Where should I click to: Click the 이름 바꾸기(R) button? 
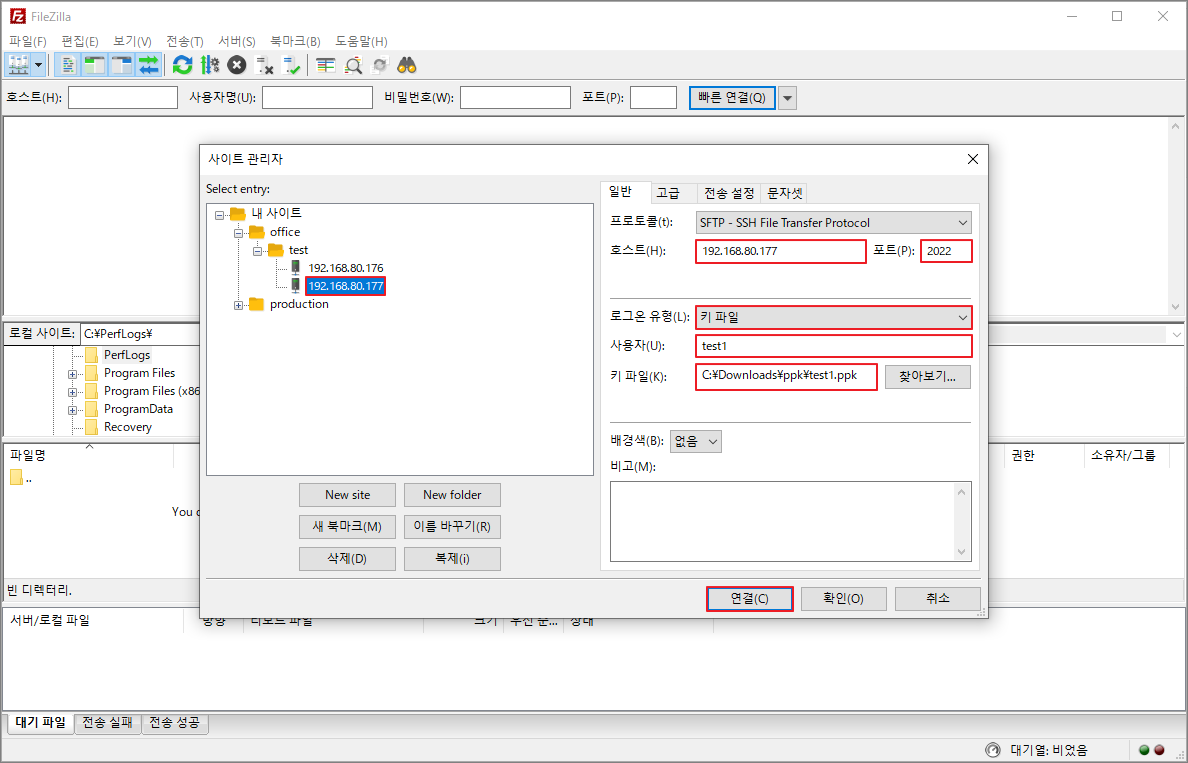click(452, 527)
